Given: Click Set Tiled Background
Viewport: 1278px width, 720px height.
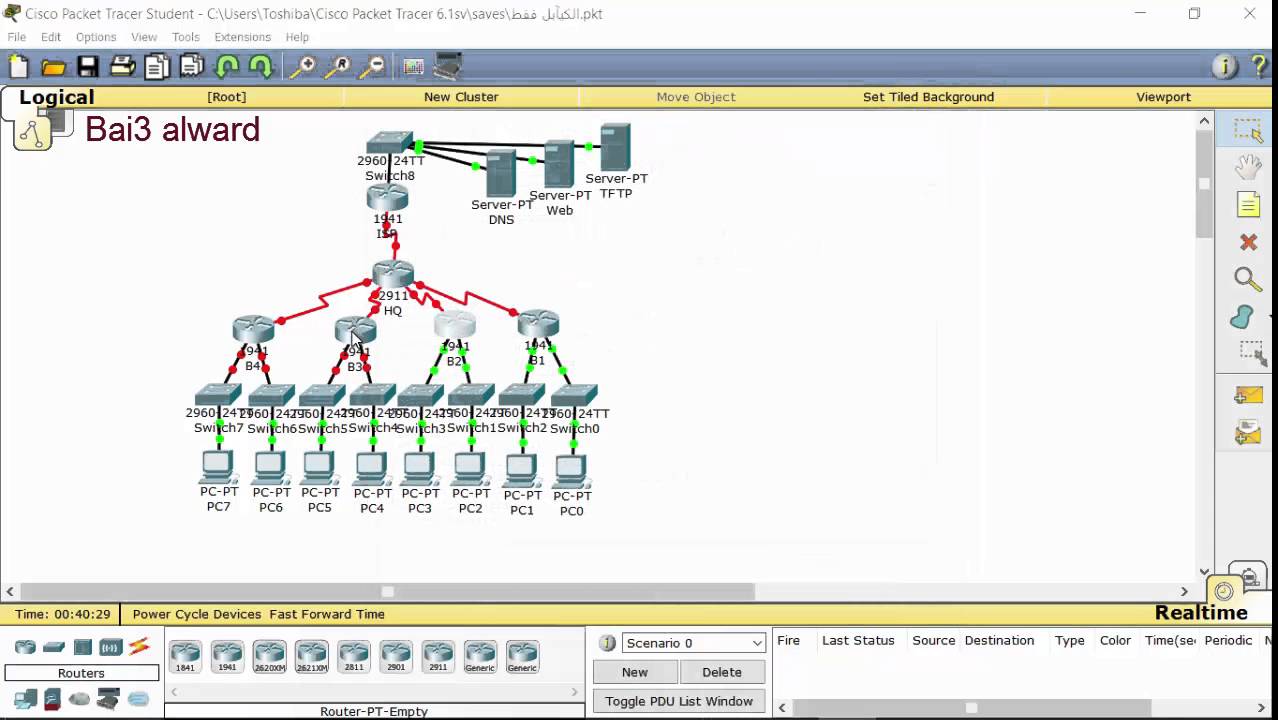Looking at the screenshot, I should [928, 97].
